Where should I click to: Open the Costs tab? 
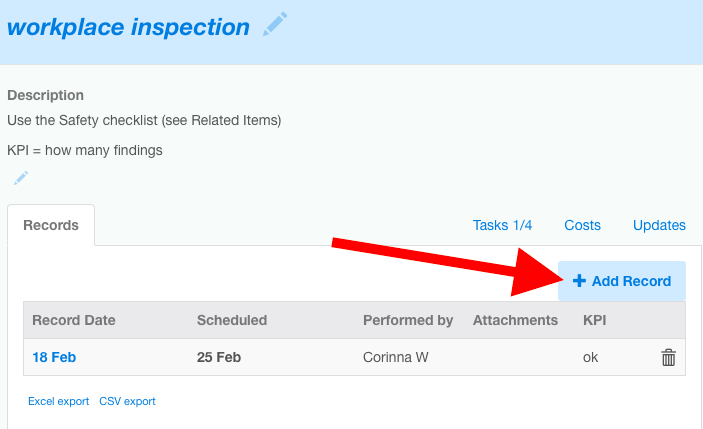click(x=582, y=225)
